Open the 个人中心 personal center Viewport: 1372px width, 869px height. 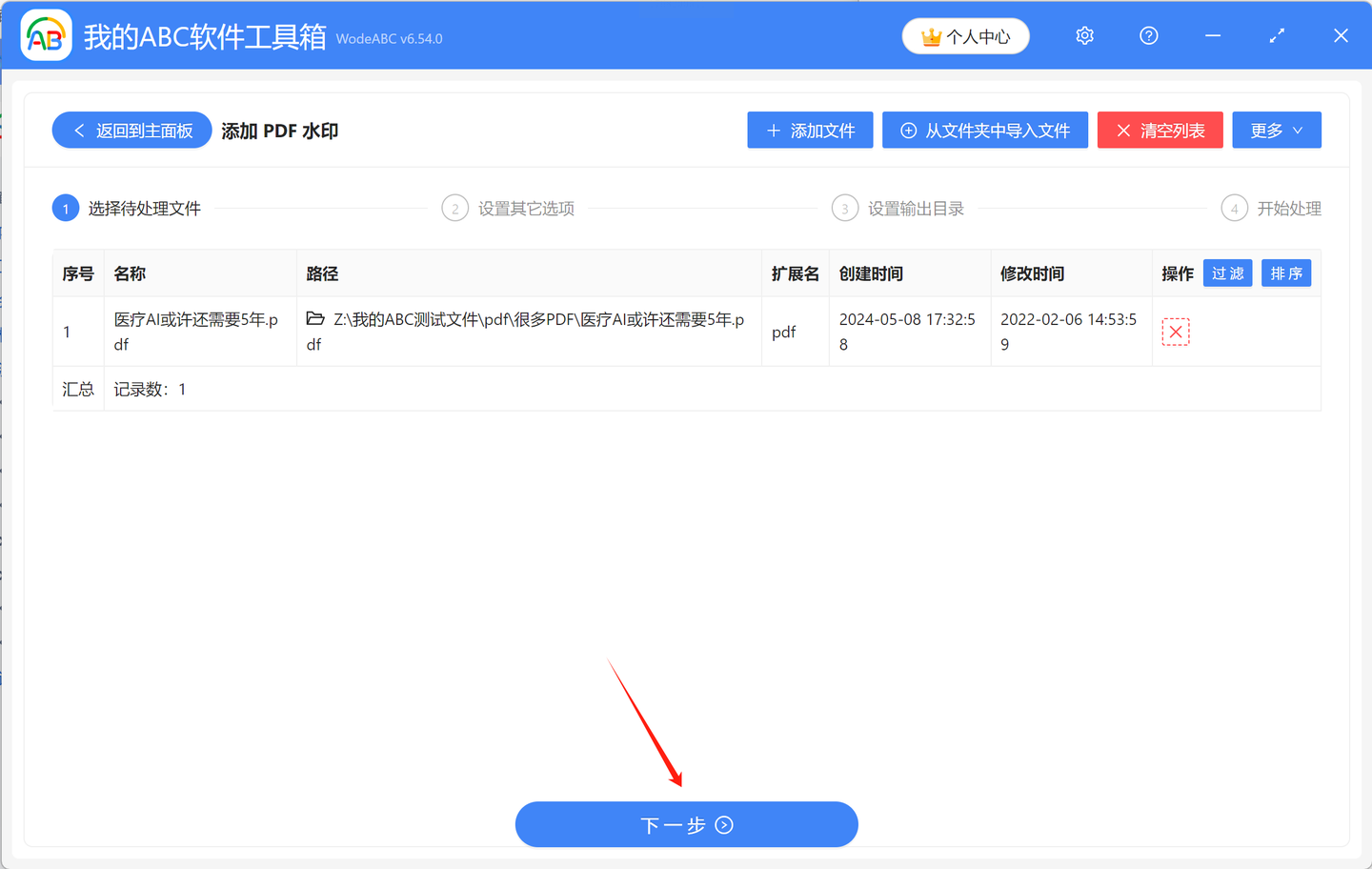tap(965, 36)
